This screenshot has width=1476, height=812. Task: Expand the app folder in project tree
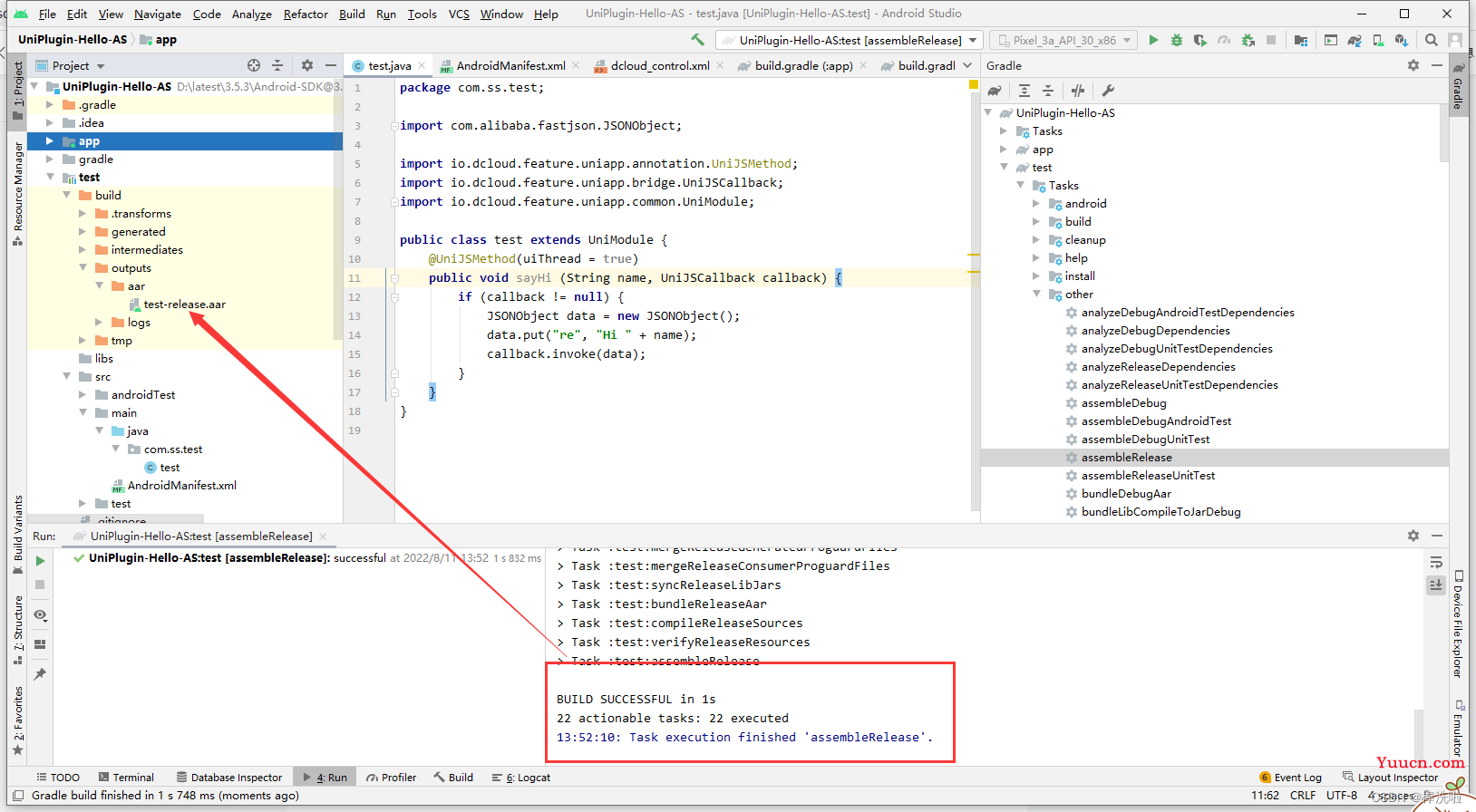coord(50,141)
